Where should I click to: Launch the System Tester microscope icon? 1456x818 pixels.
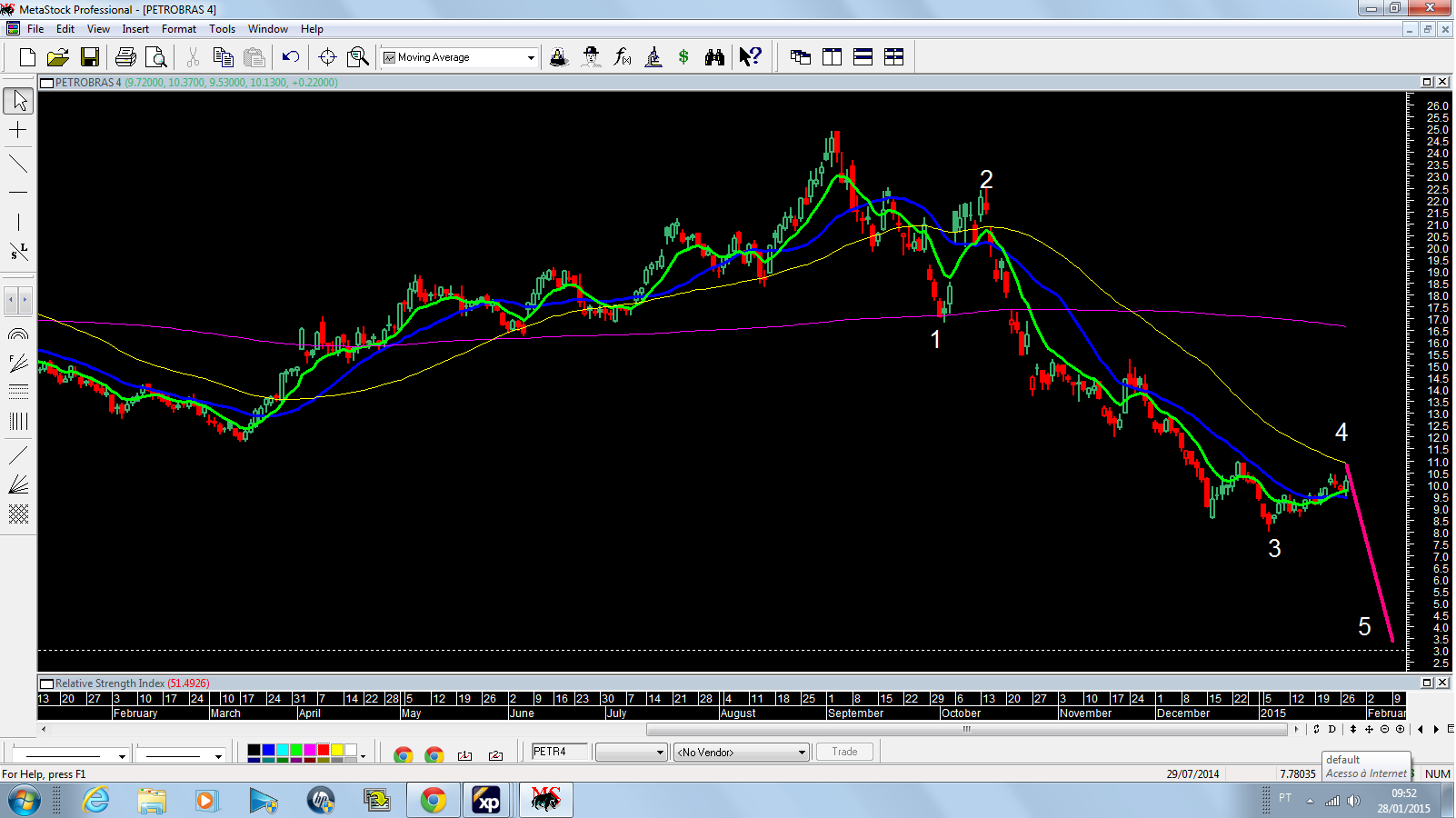pyautogui.click(x=653, y=57)
